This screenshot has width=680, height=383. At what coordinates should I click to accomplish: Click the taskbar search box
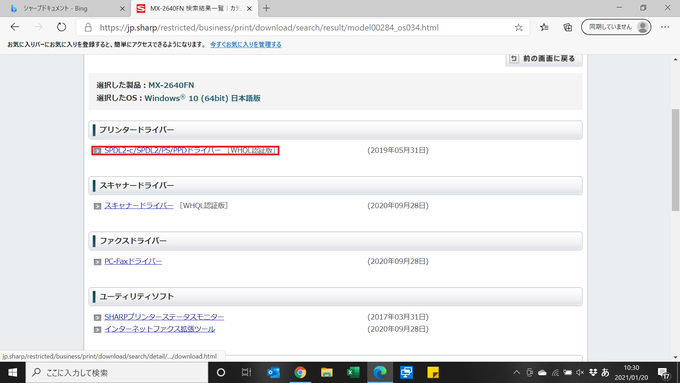click(117, 373)
